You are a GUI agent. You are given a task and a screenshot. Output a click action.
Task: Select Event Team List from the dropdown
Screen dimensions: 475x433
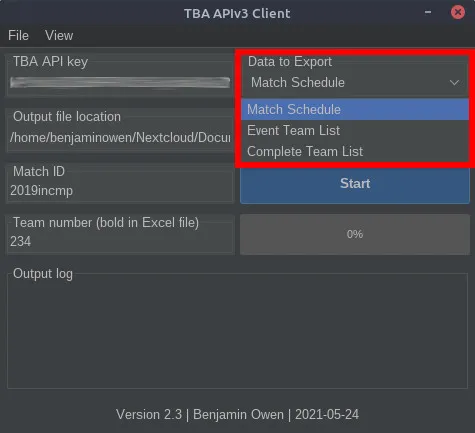click(355, 130)
